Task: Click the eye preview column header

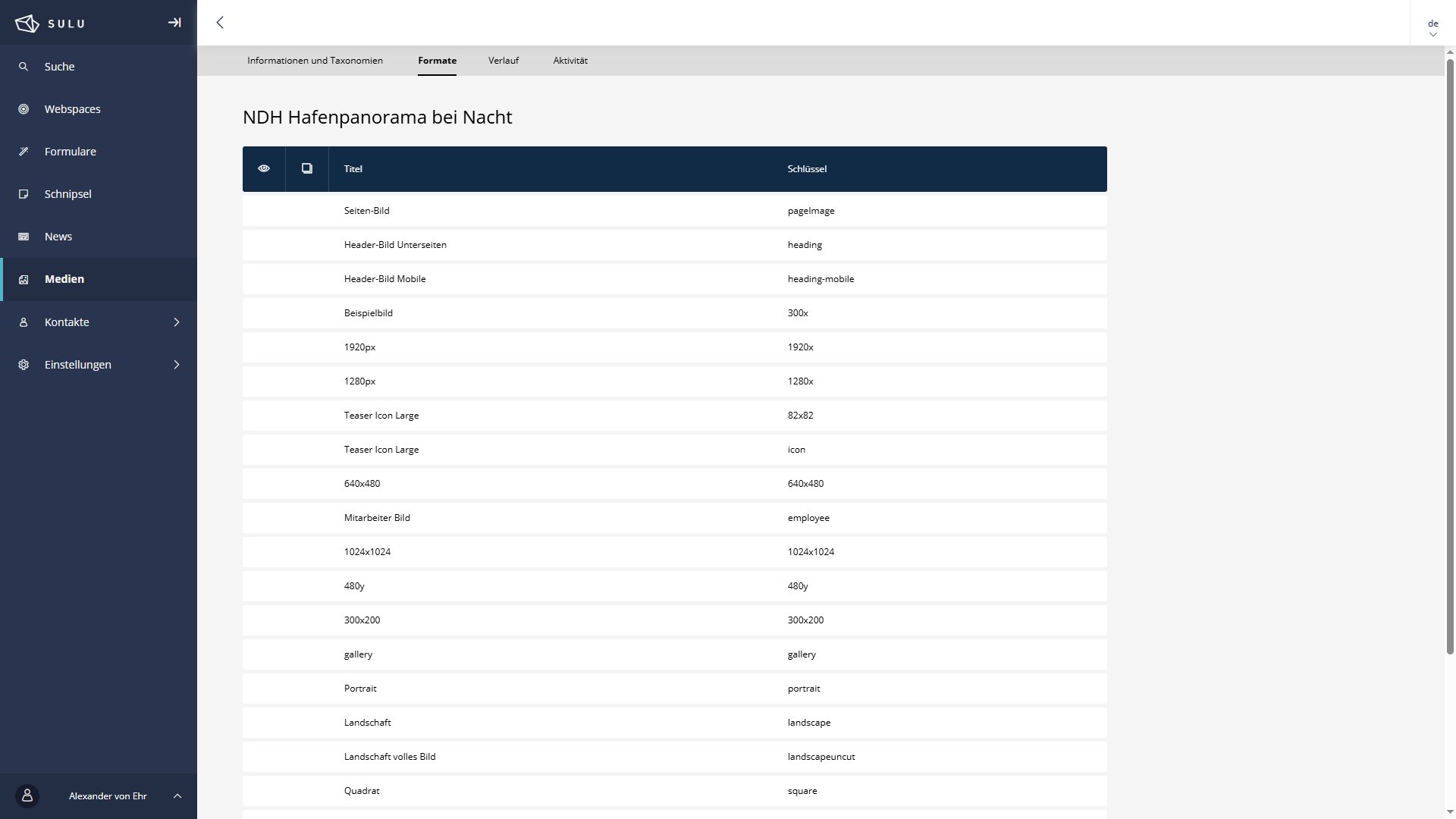Action: pyautogui.click(x=264, y=168)
